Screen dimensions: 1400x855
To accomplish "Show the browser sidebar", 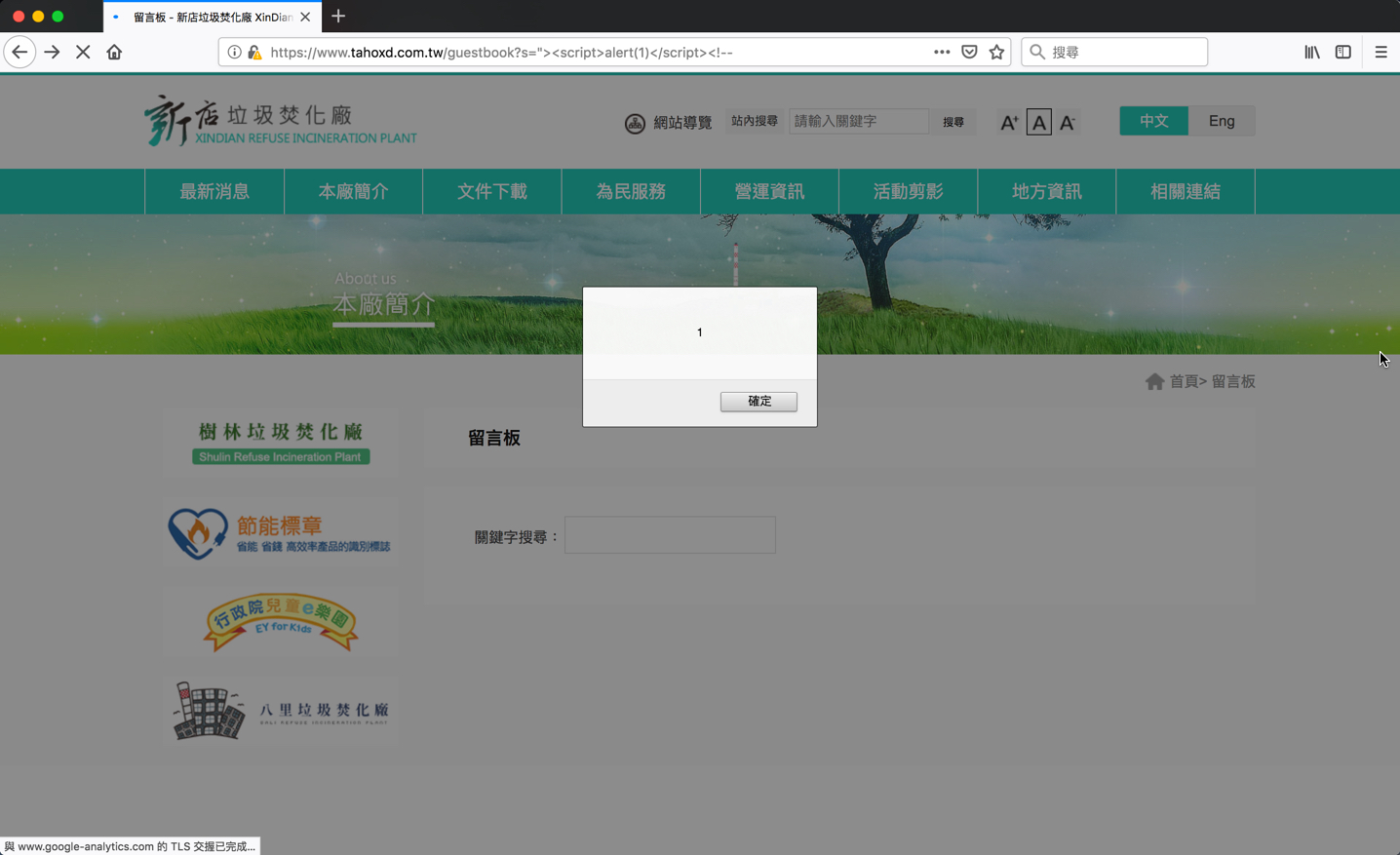I will (1343, 53).
